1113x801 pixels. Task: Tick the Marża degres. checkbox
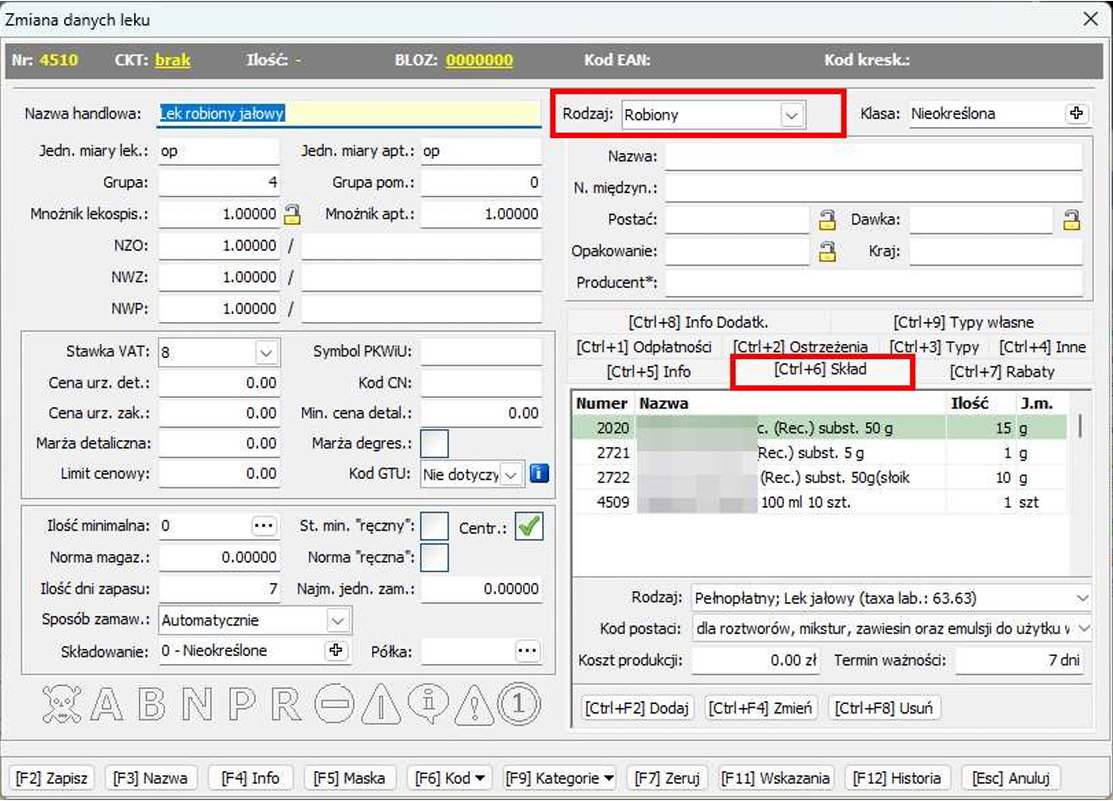coord(434,443)
